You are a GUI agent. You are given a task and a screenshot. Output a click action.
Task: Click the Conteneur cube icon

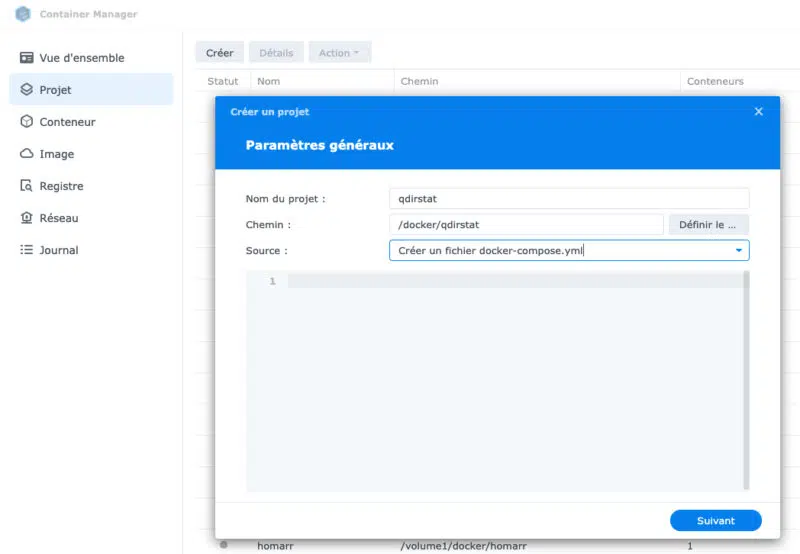tap(27, 121)
